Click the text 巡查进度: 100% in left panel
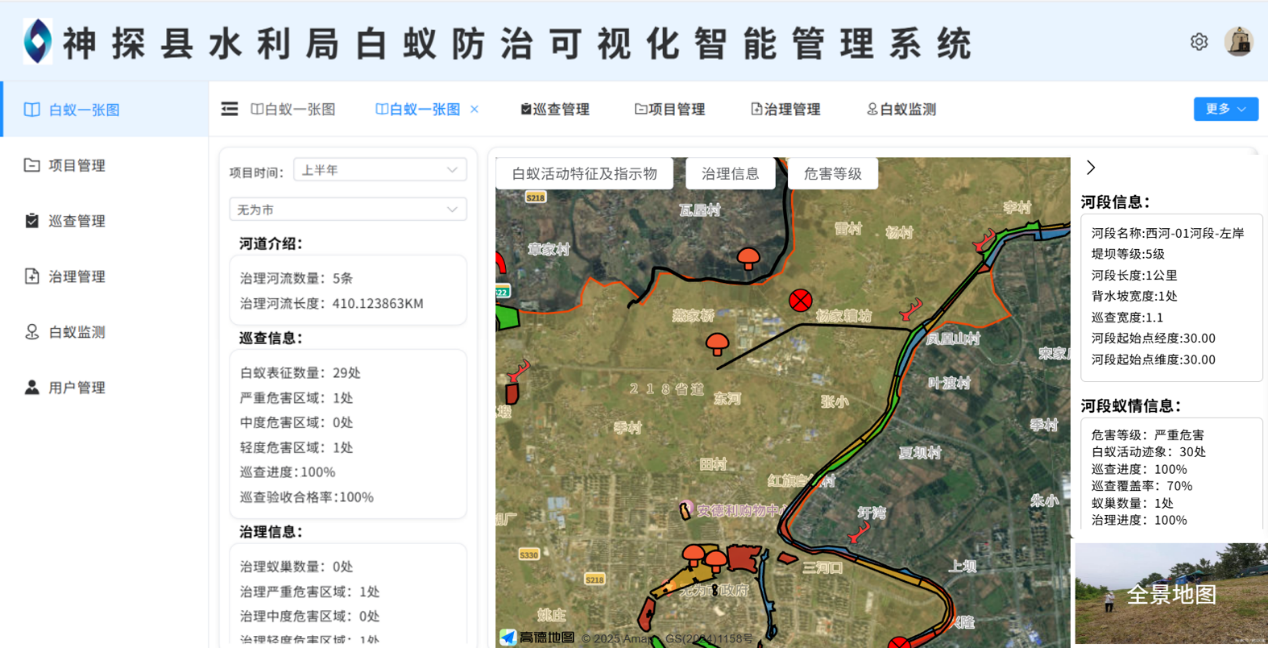This screenshot has width=1268, height=648. (x=288, y=472)
